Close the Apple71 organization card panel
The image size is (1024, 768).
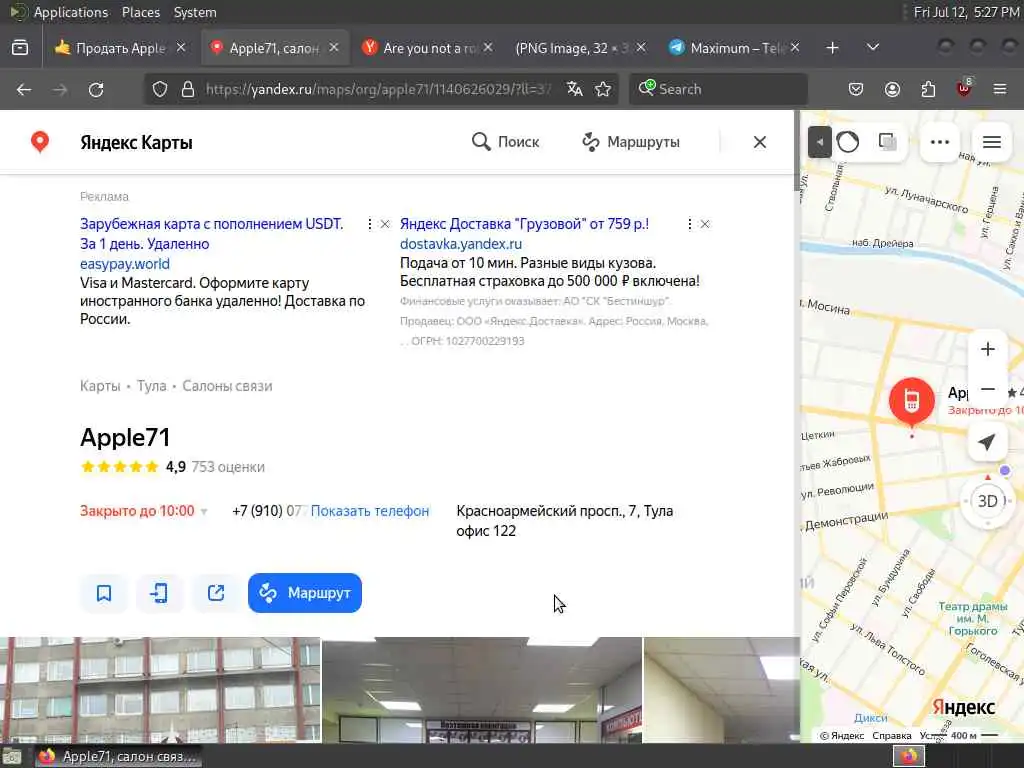coord(760,142)
